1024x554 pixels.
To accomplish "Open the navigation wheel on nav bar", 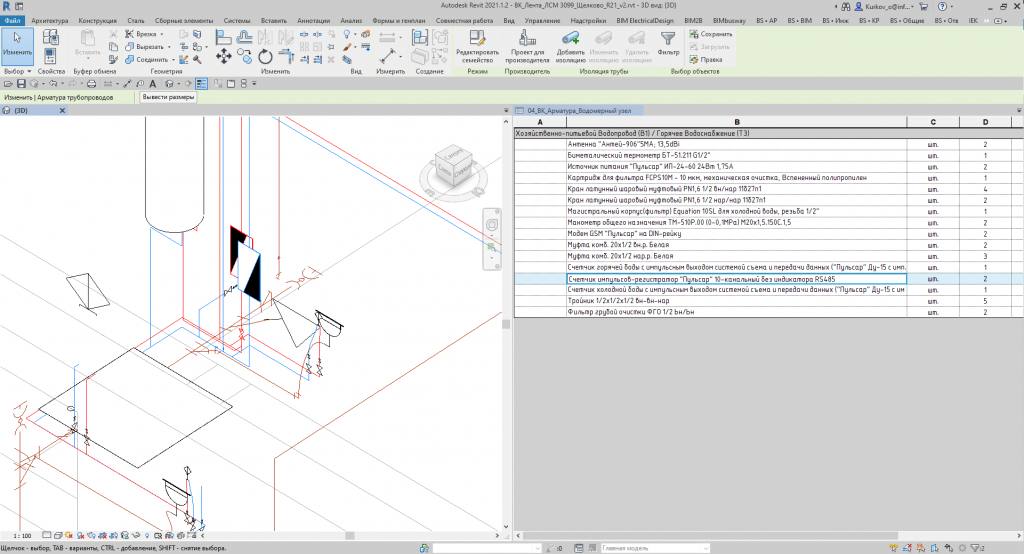I will pyautogui.click(x=492, y=225).
